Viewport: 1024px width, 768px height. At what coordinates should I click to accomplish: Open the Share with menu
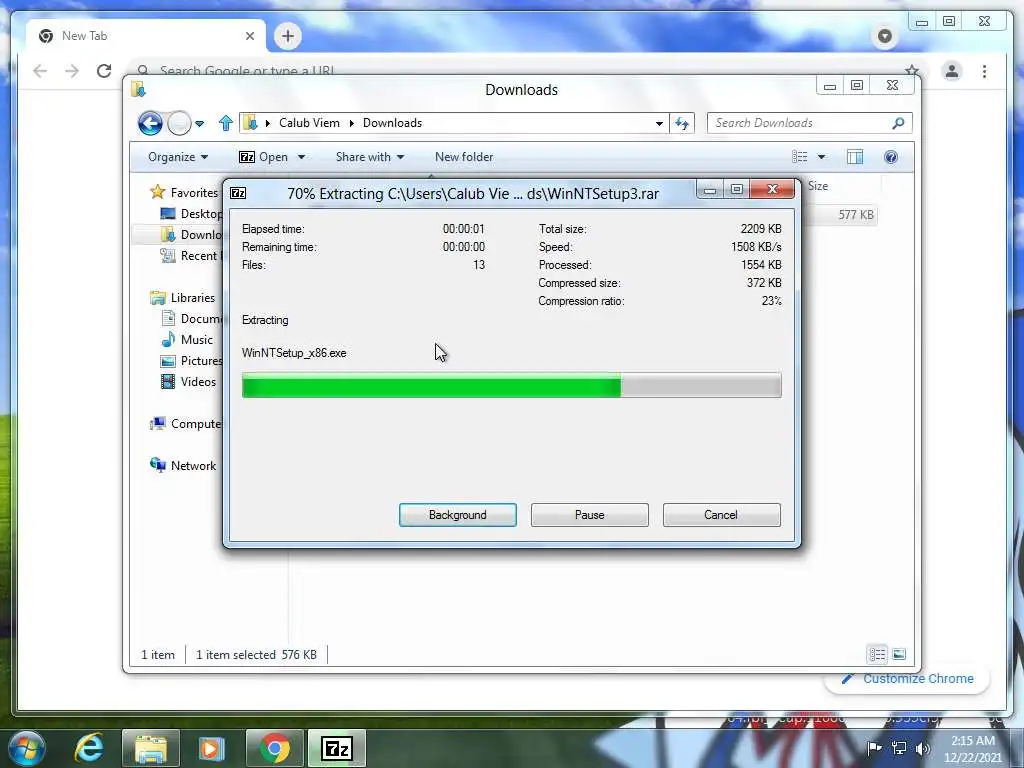click(x=370, y=157)
